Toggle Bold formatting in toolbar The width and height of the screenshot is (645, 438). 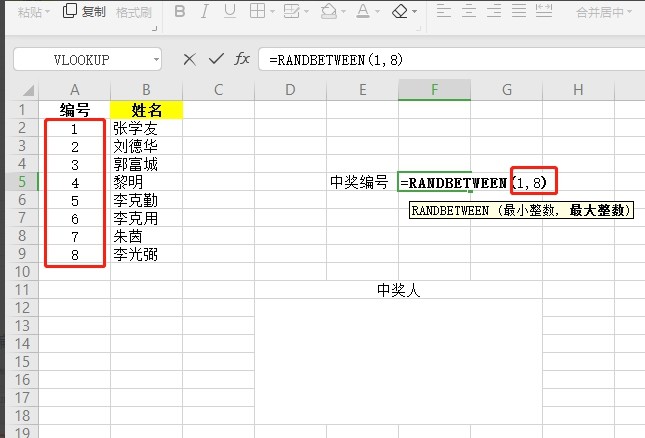[x=180, y=12]
